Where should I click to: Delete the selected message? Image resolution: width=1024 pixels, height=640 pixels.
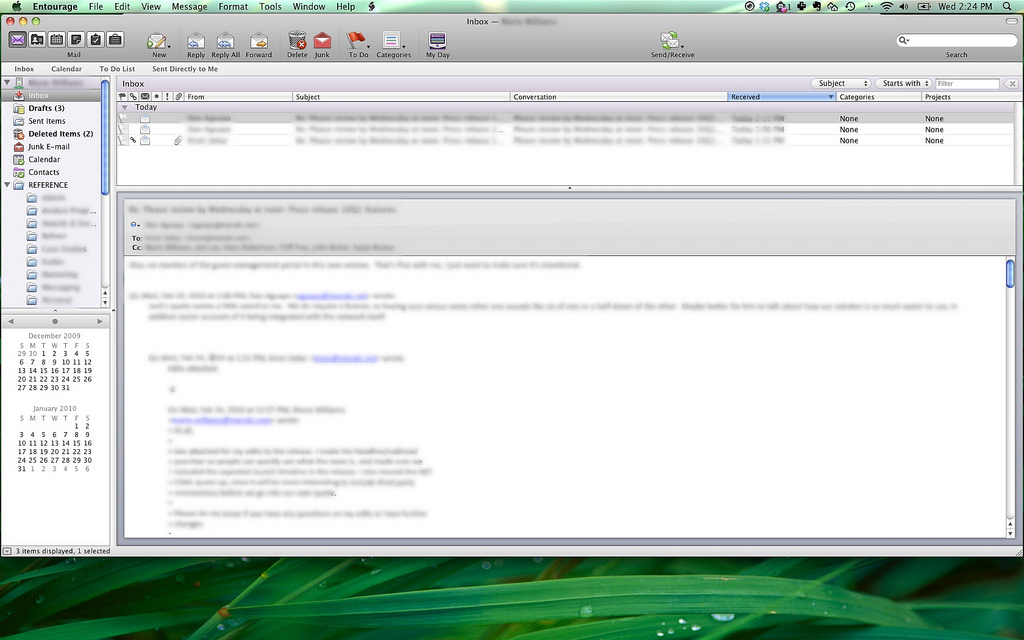click(297, 40)
